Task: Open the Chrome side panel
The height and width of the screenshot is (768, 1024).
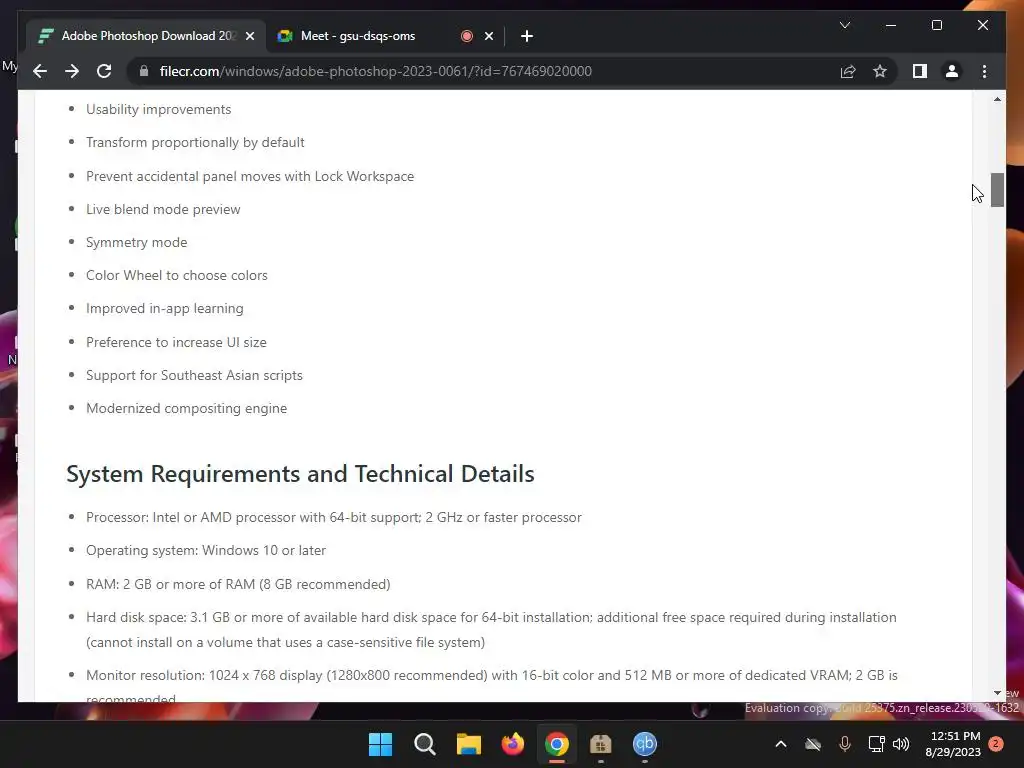Action: tap(920, 71)
